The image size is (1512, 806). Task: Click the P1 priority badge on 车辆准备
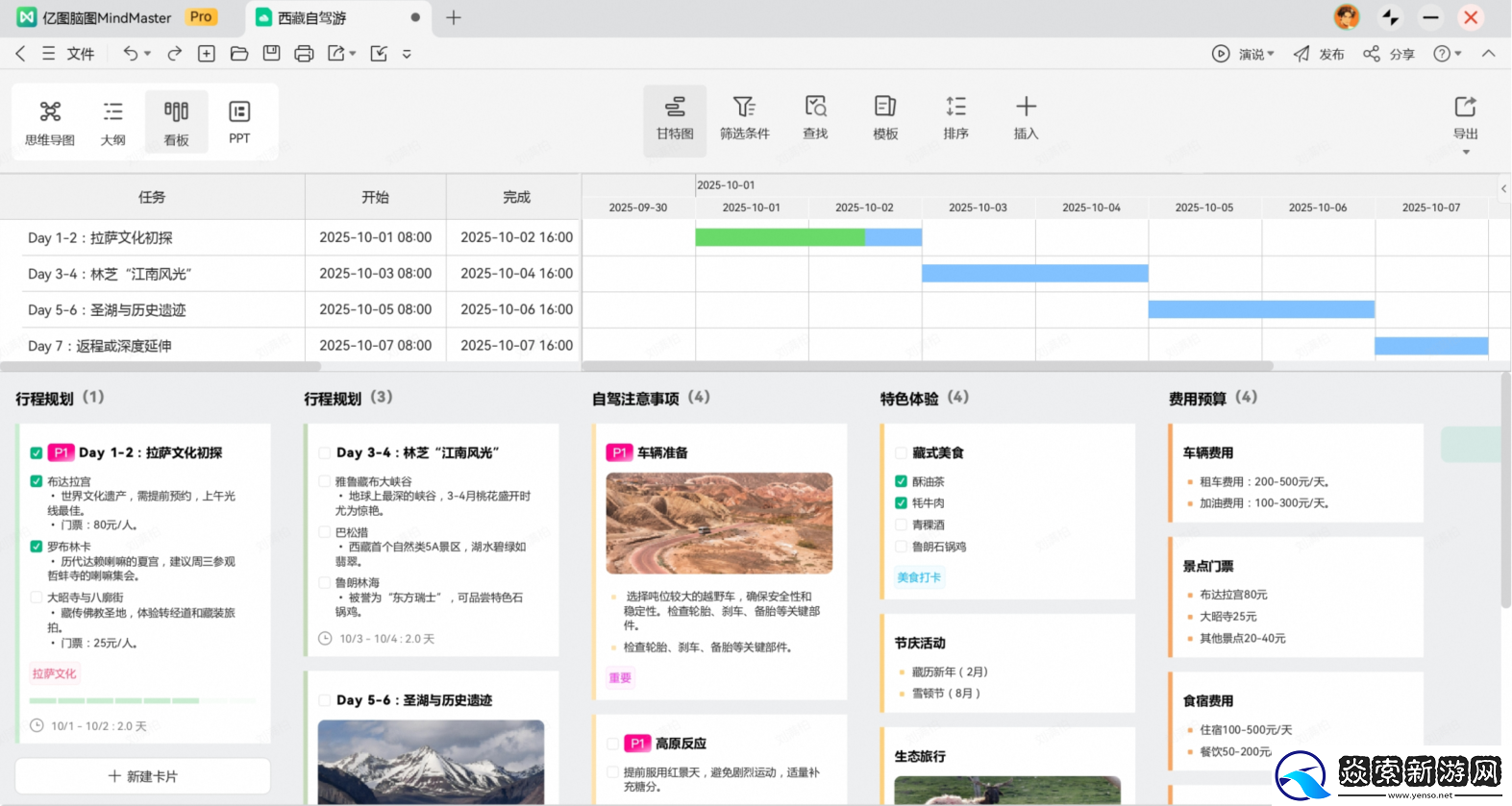click(x=619, y=452)
